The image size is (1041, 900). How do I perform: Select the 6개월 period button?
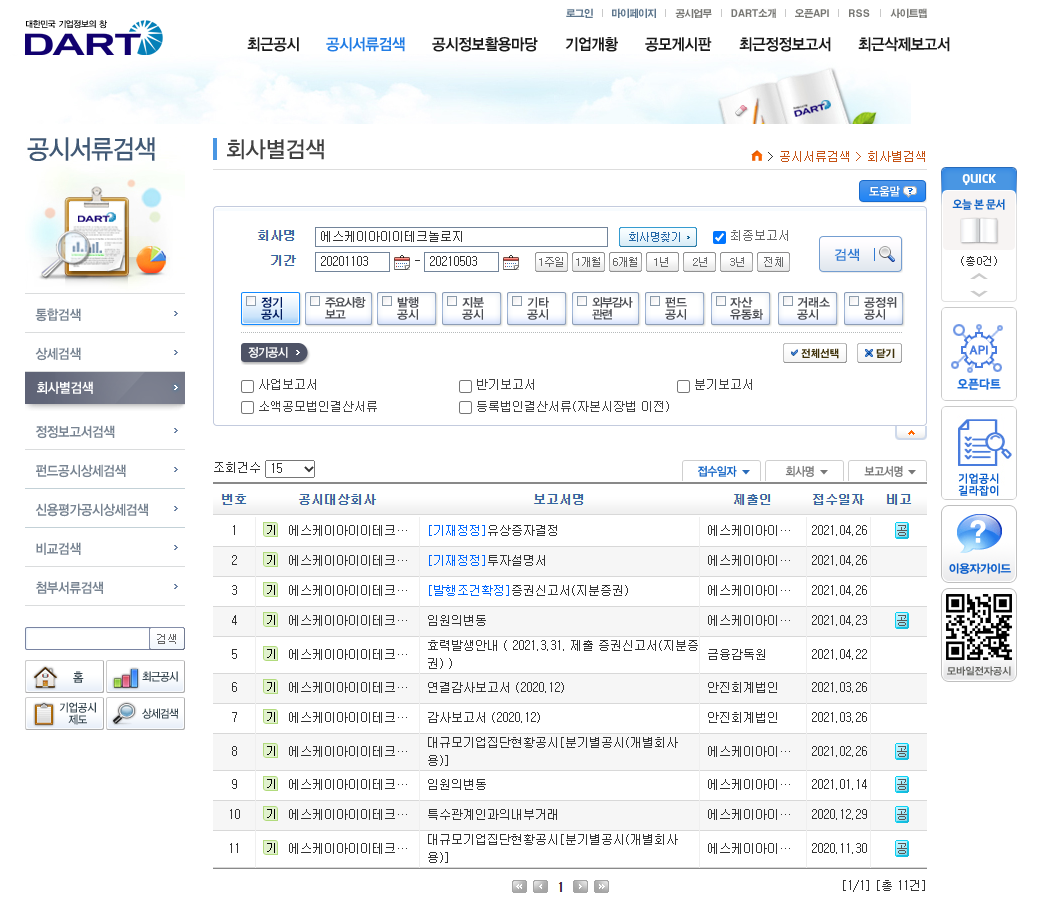point(625,262)
